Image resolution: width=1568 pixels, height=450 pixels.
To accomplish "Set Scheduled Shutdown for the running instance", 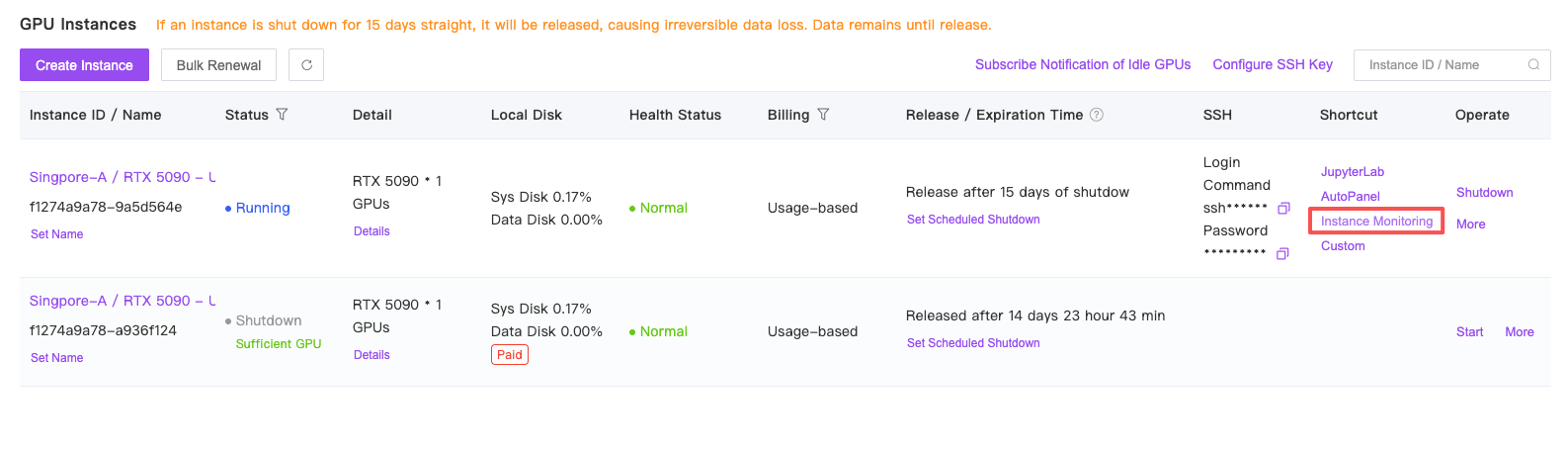I will point(973,220).
